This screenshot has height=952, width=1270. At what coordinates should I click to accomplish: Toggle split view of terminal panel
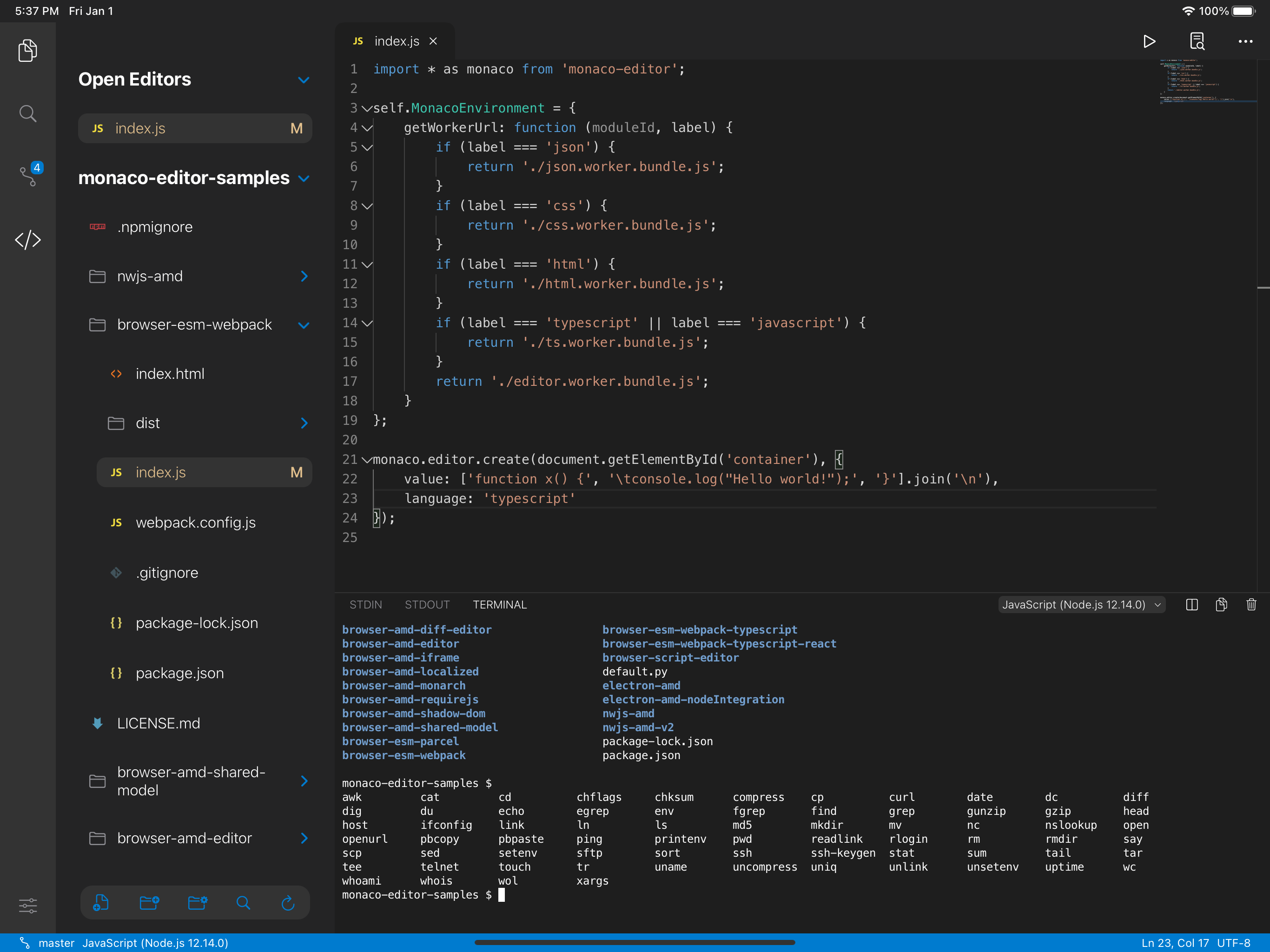1192,605
